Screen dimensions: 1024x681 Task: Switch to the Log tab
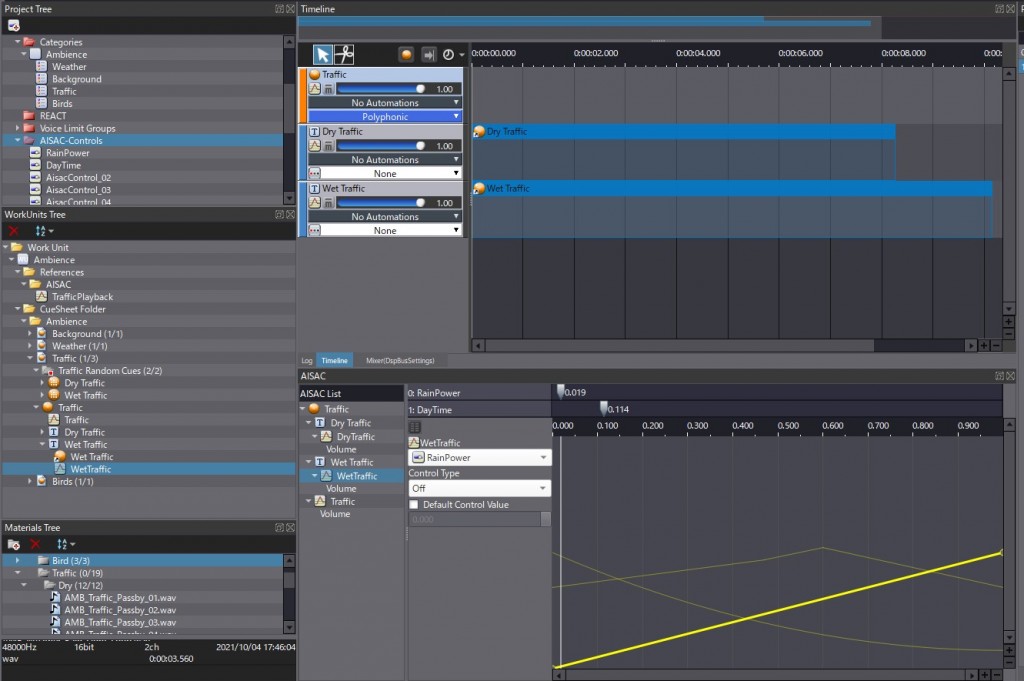pos(306,360)
